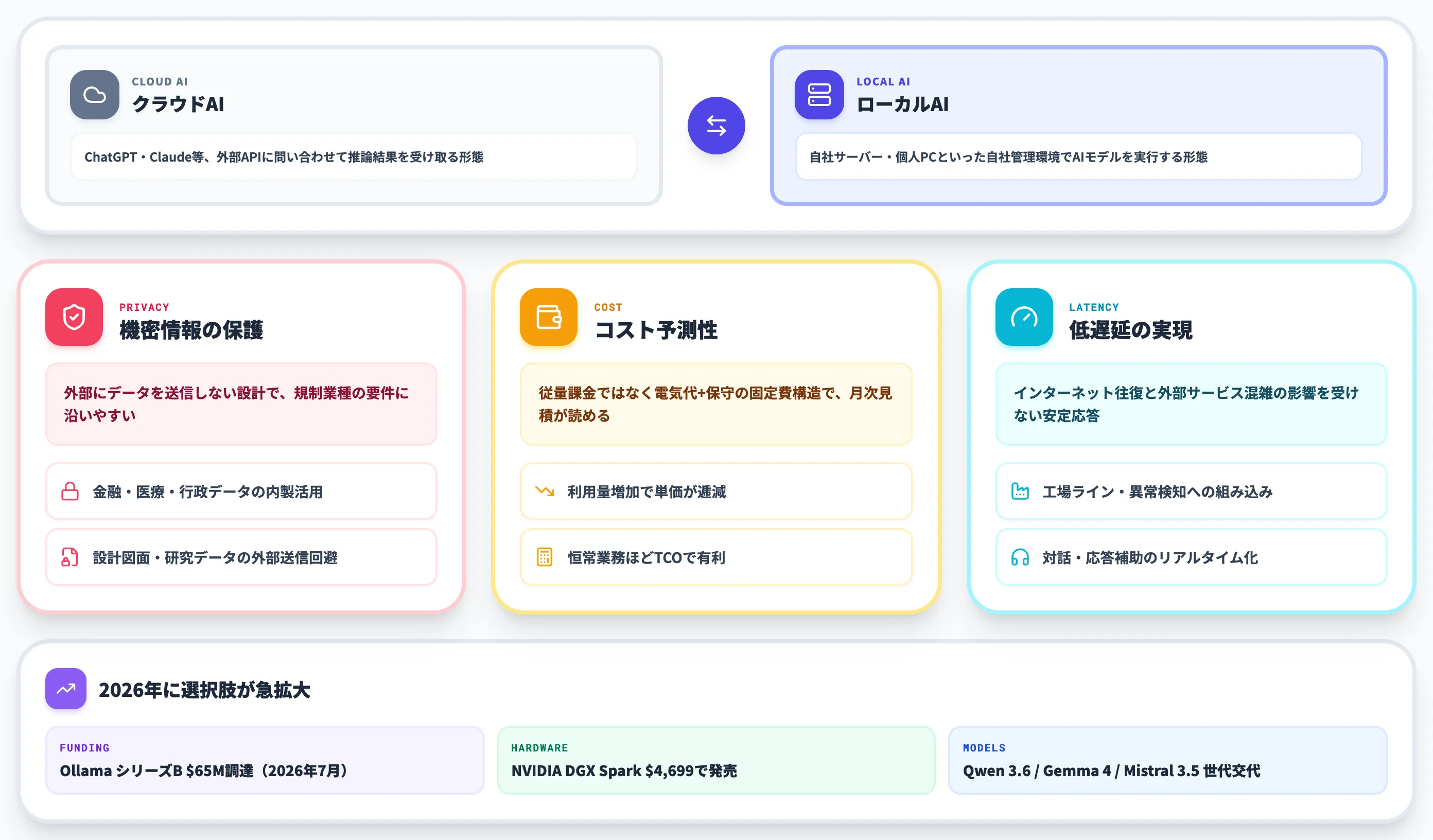Viewport: 1433px width, 840px height.
Task: Click the locked file icon next to 設計図面
Action: [70, 557]
